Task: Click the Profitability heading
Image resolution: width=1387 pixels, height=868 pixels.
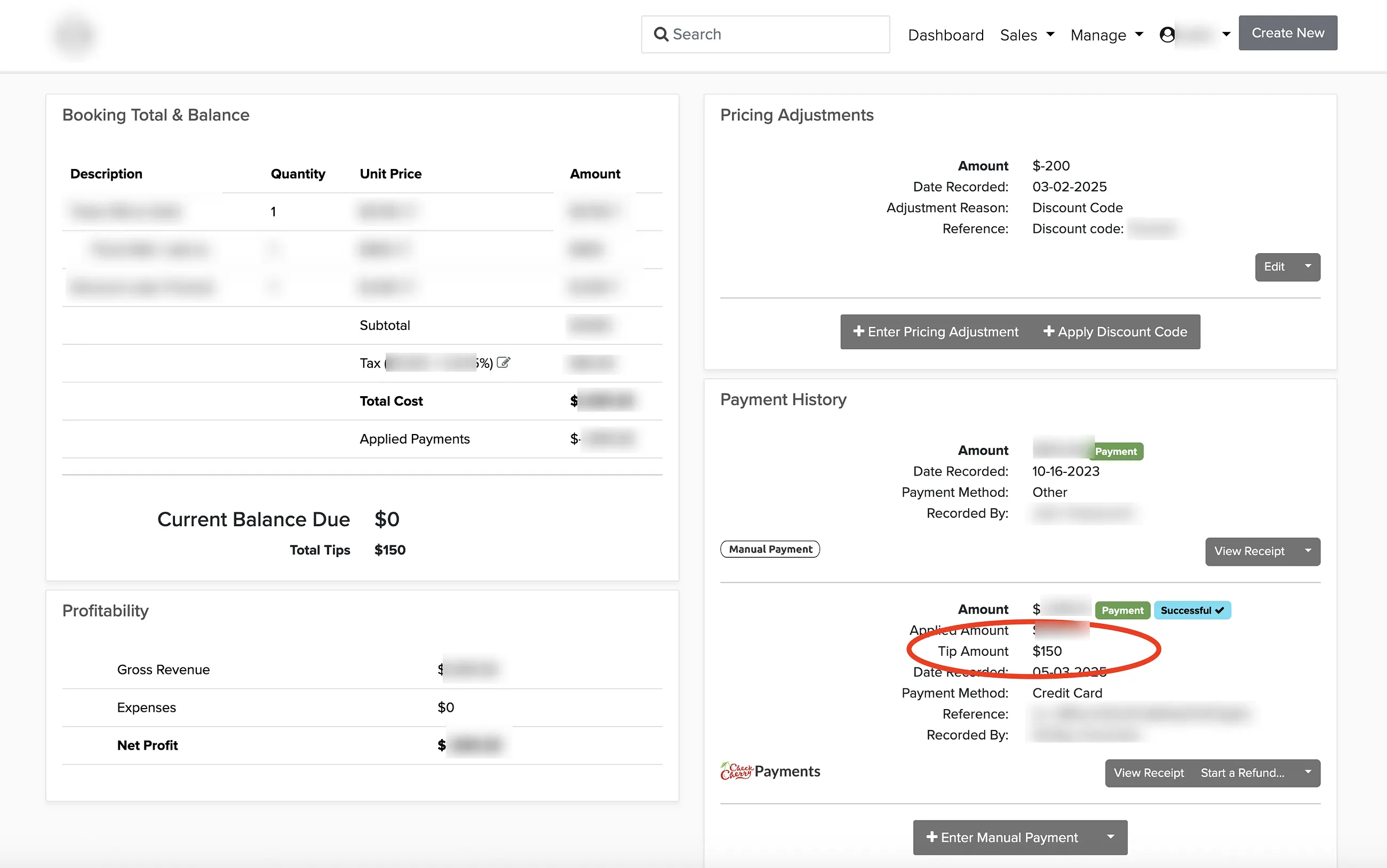Action: click(x=105, y=610)
